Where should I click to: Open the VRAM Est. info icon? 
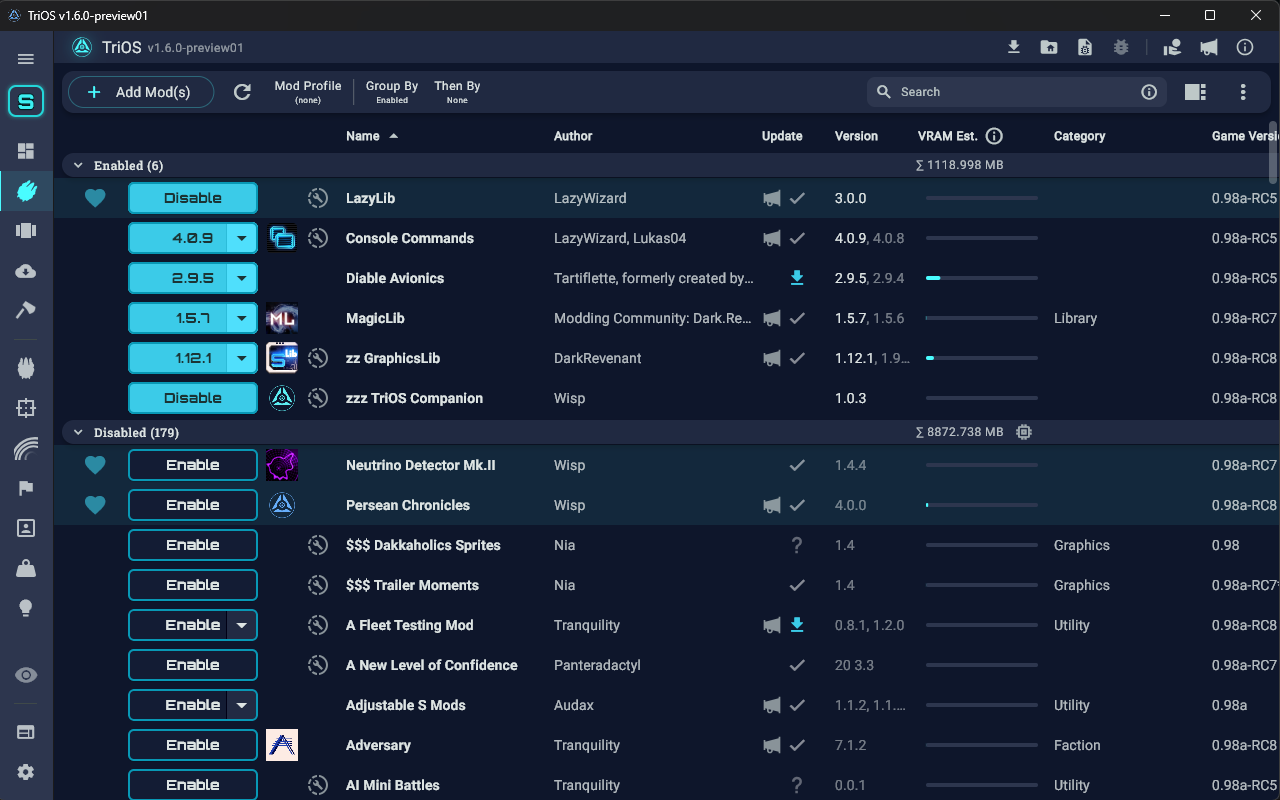coord(994,136)
